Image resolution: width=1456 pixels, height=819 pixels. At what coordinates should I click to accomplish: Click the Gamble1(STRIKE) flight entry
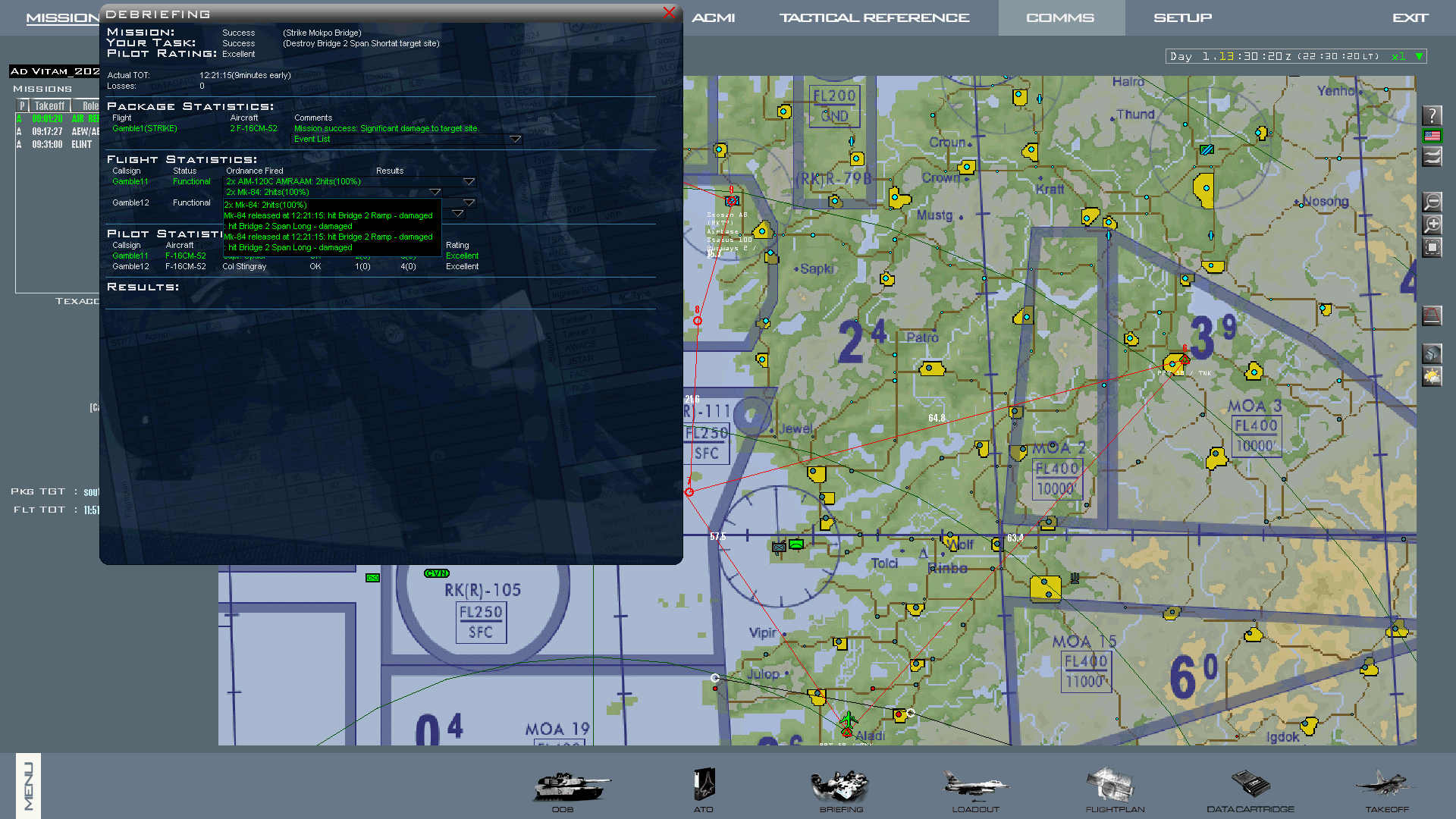pyautogui.click(x=145, y=128)
